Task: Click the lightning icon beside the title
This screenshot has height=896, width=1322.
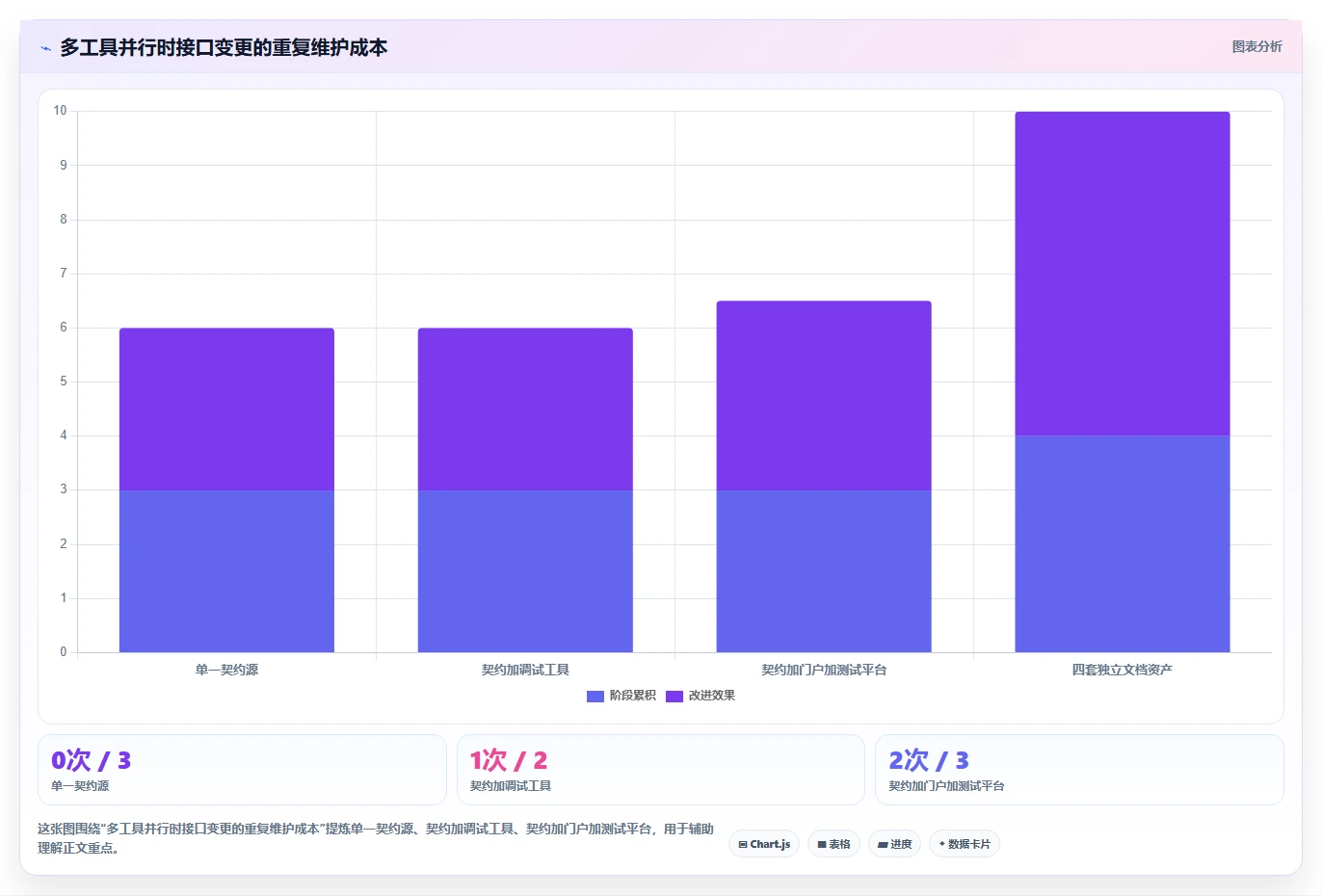Action: (45, 48)
